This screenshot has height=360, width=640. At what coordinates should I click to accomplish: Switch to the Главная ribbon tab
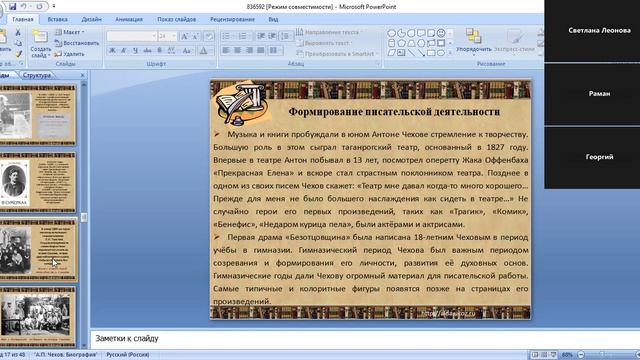tap(22, 19)
